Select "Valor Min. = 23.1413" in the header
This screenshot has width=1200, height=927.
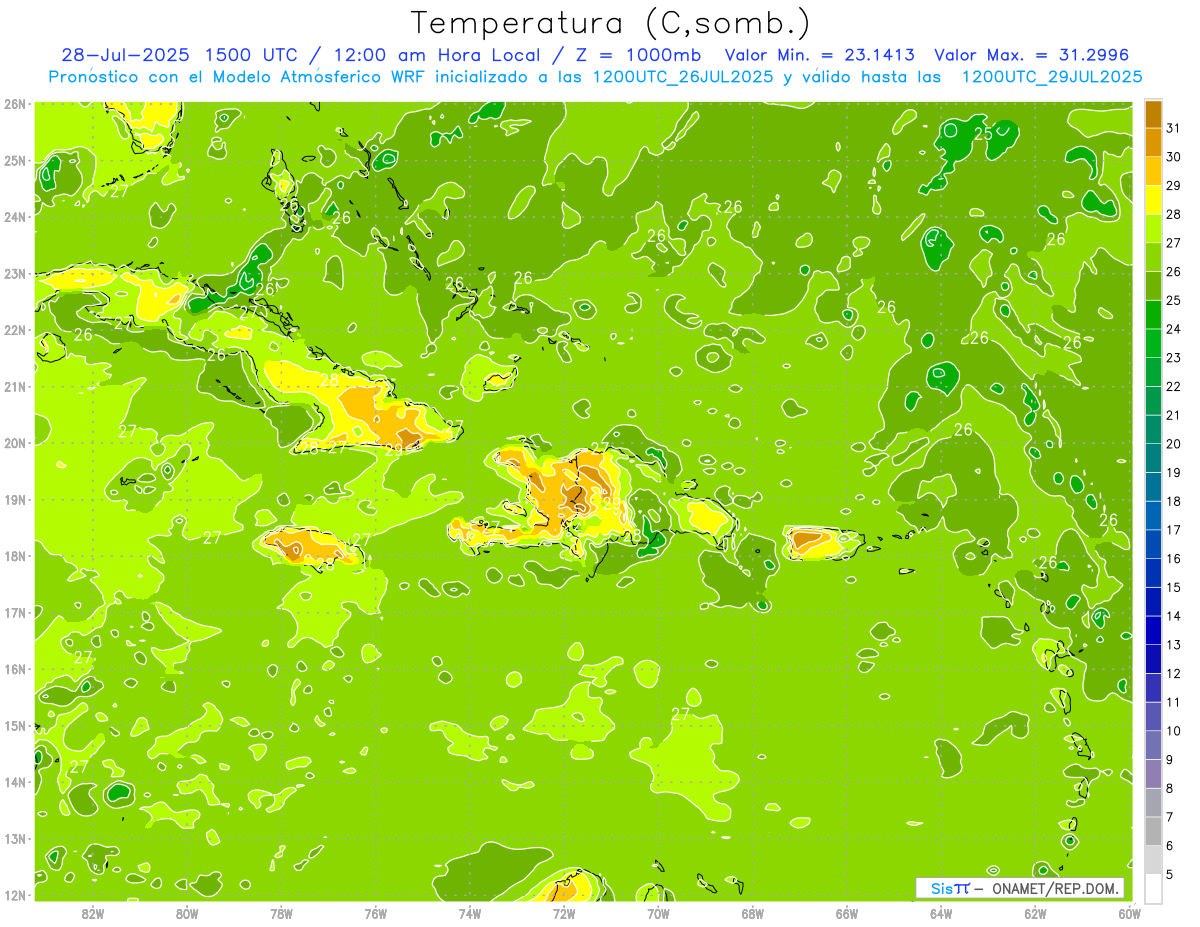click(x=820, y=55)
